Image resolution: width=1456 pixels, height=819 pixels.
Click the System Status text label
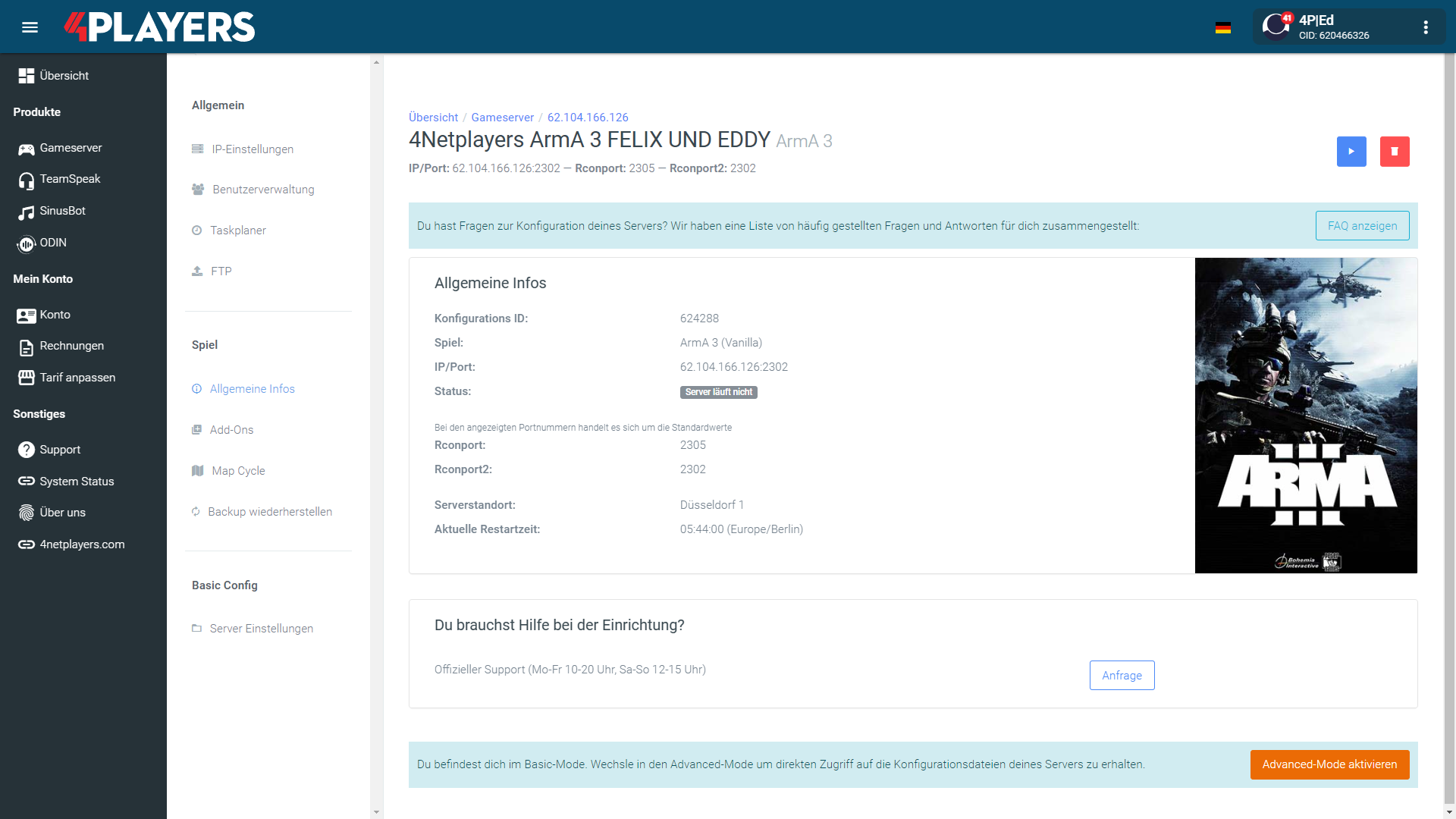77,482
